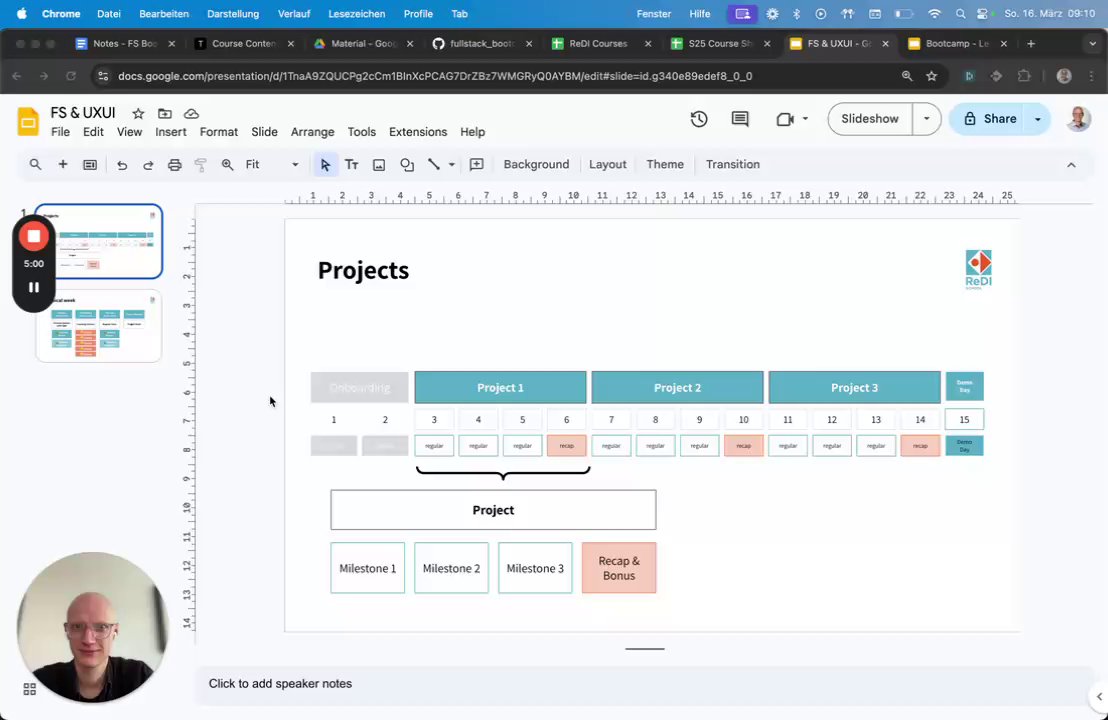Viewport: 1108px width, 720px height.
Task: Select the Shape tool icon
Action: tap(407, 165)
